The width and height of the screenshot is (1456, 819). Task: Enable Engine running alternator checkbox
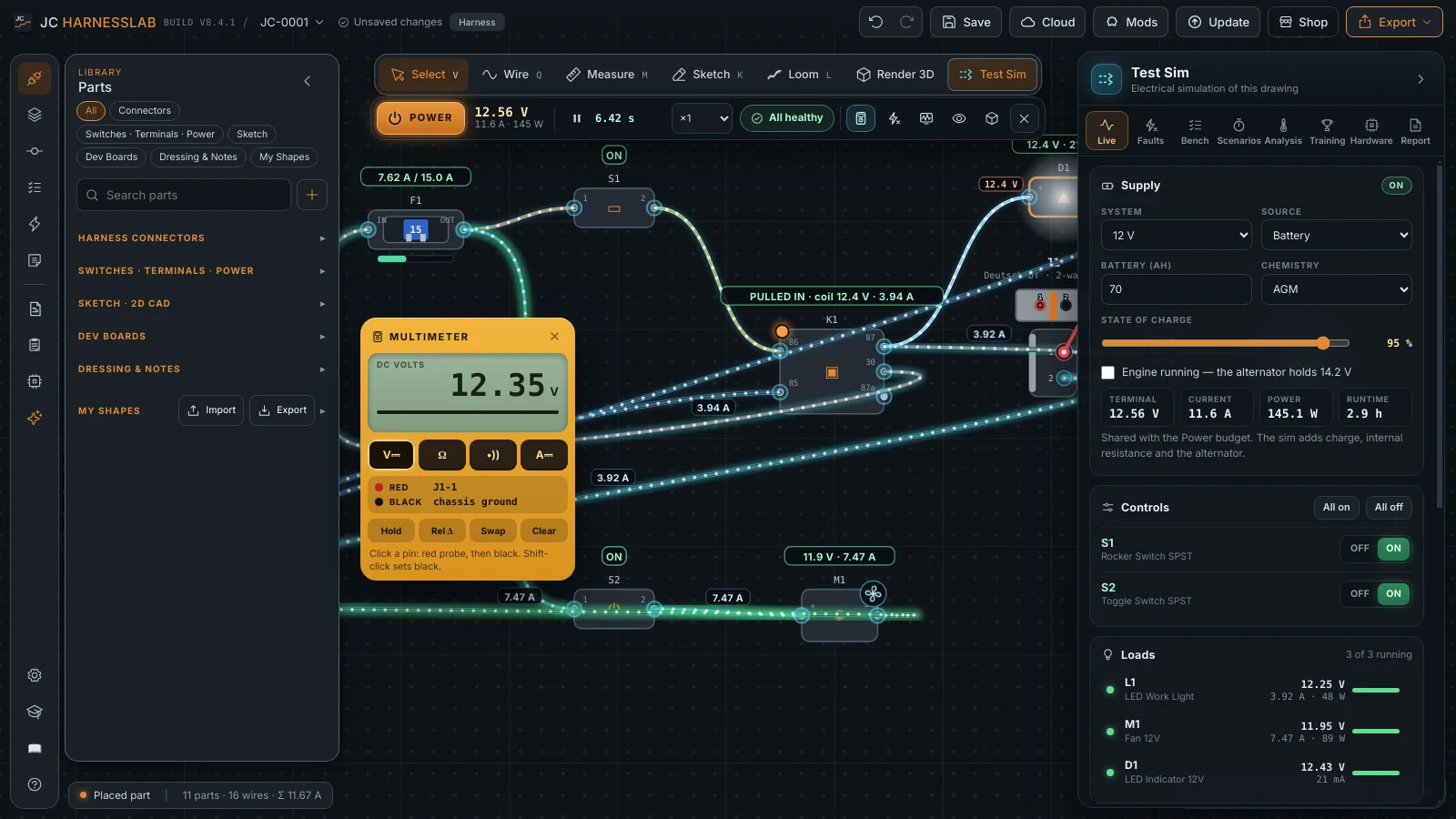click(x=1107, y=372)
